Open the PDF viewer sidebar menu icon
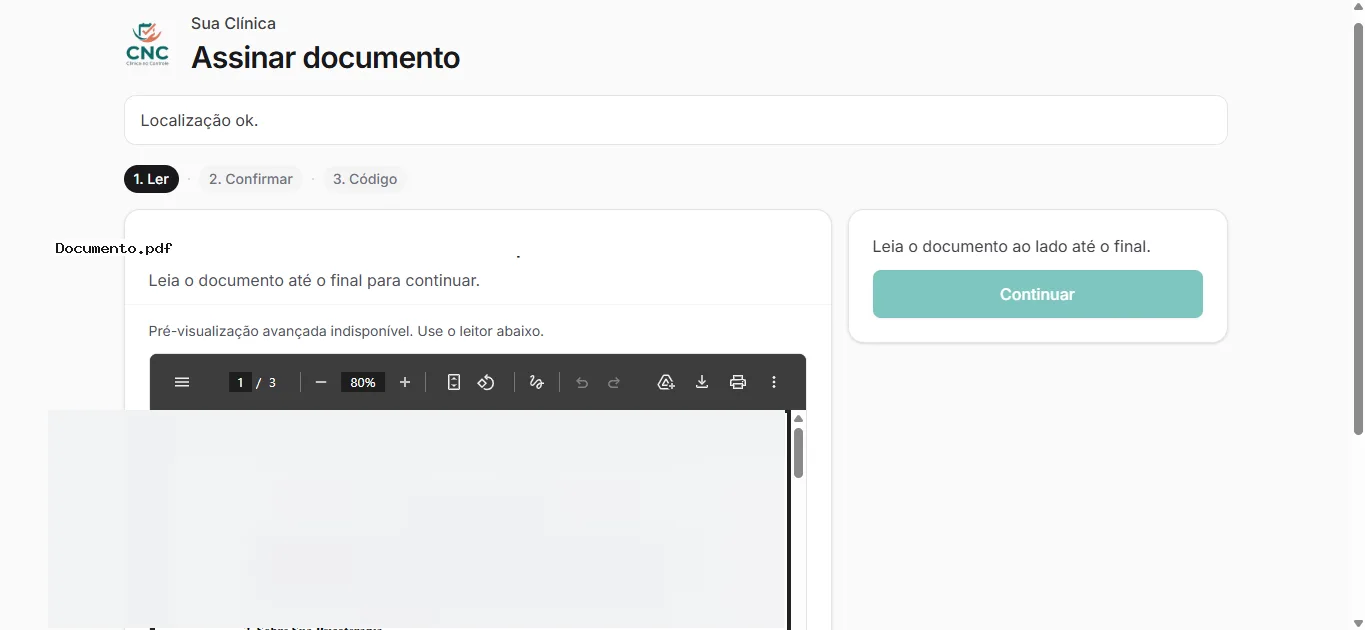 coord(182,382)
